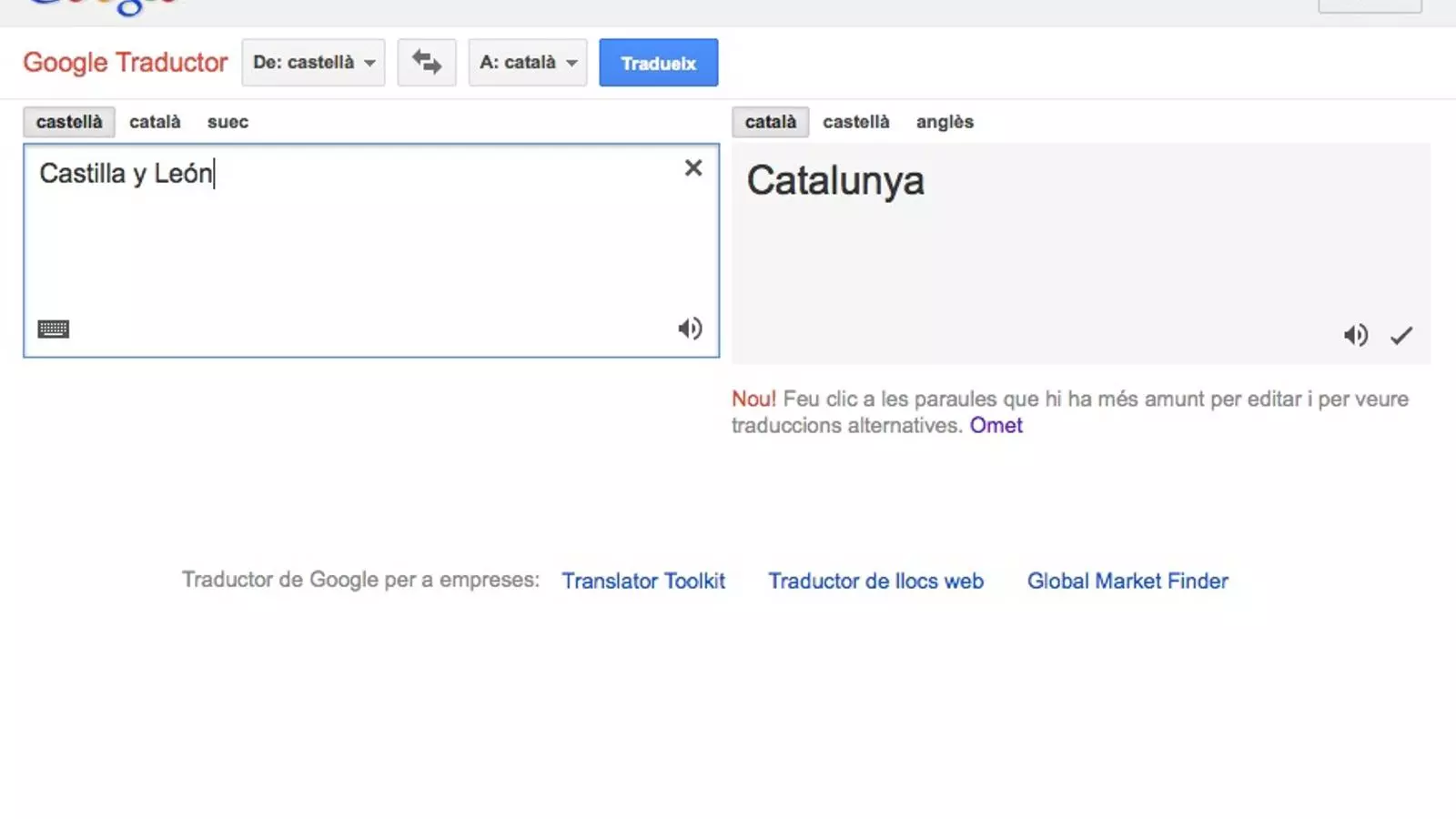Click the blue Tradueix button
The height and width of the screenshot is (819, 1456).
(x=659, y=63)
